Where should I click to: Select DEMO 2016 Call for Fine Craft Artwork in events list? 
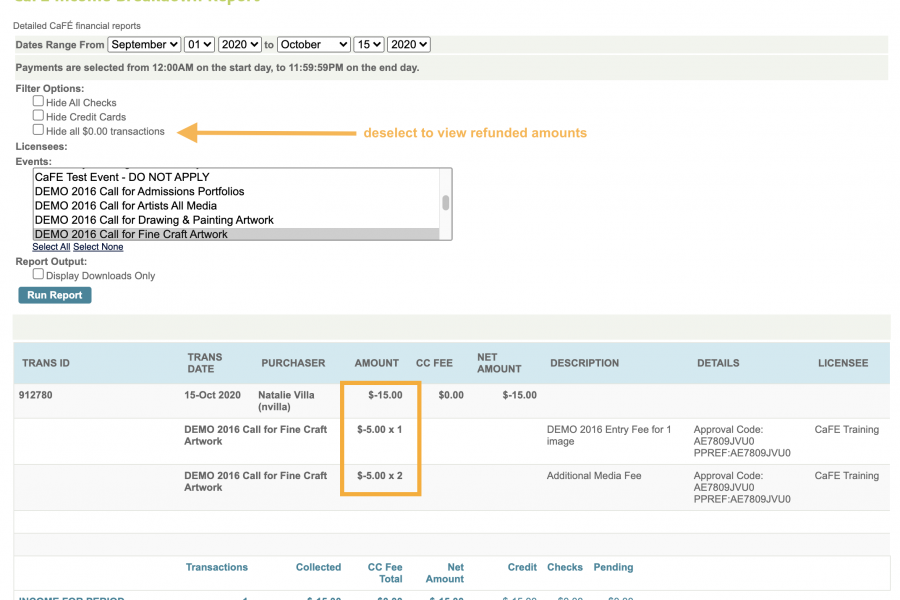coord(236,234)
